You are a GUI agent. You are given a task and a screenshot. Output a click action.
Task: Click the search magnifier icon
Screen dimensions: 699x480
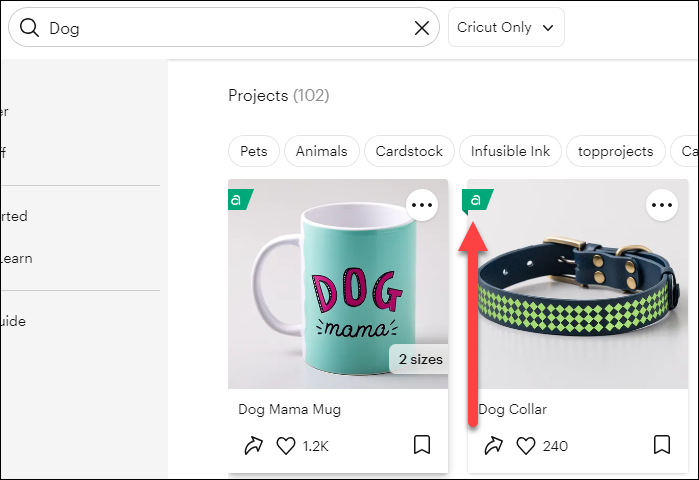click(x=29, y=28)
